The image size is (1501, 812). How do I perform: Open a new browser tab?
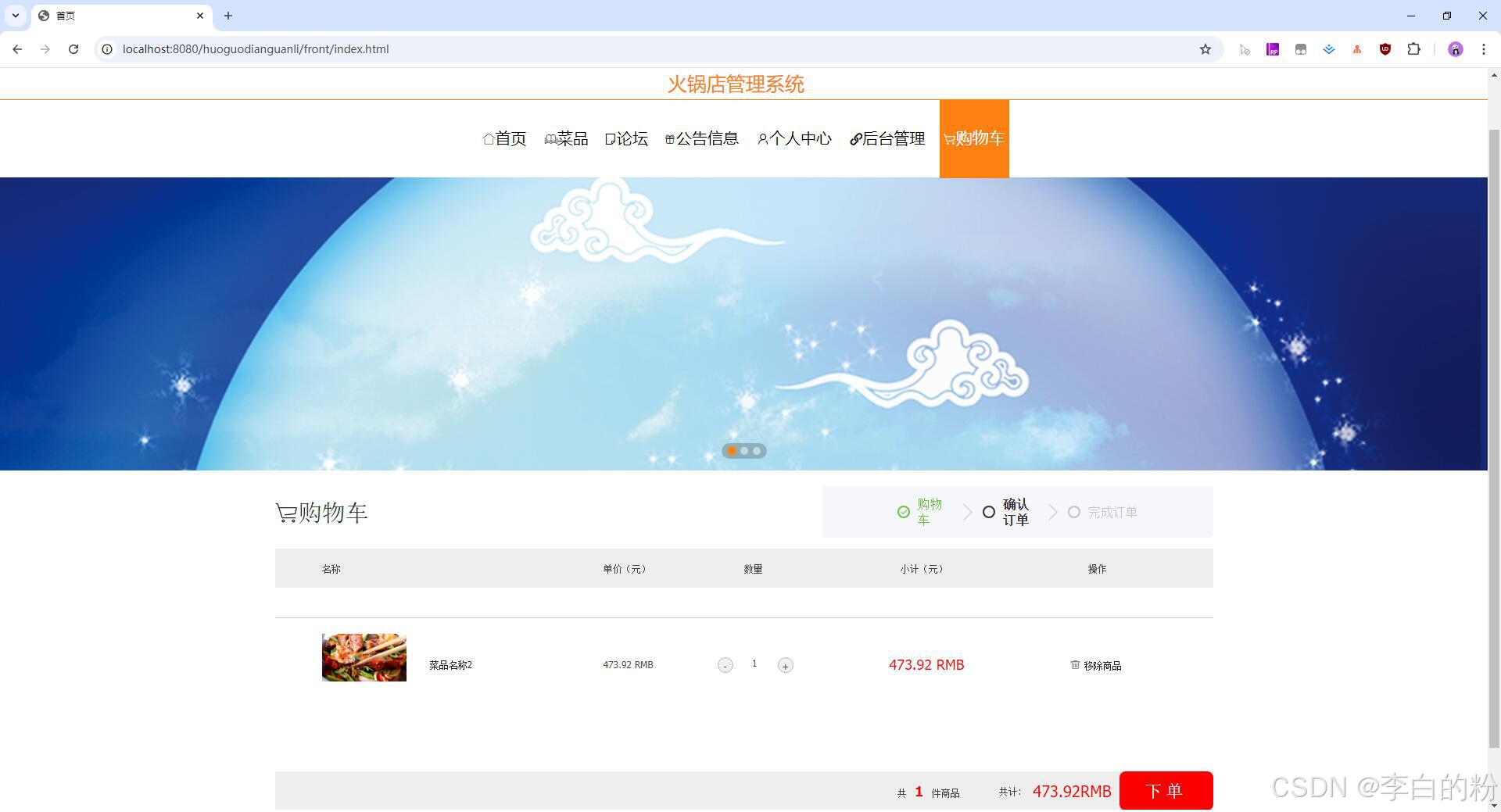pos(228,16)
